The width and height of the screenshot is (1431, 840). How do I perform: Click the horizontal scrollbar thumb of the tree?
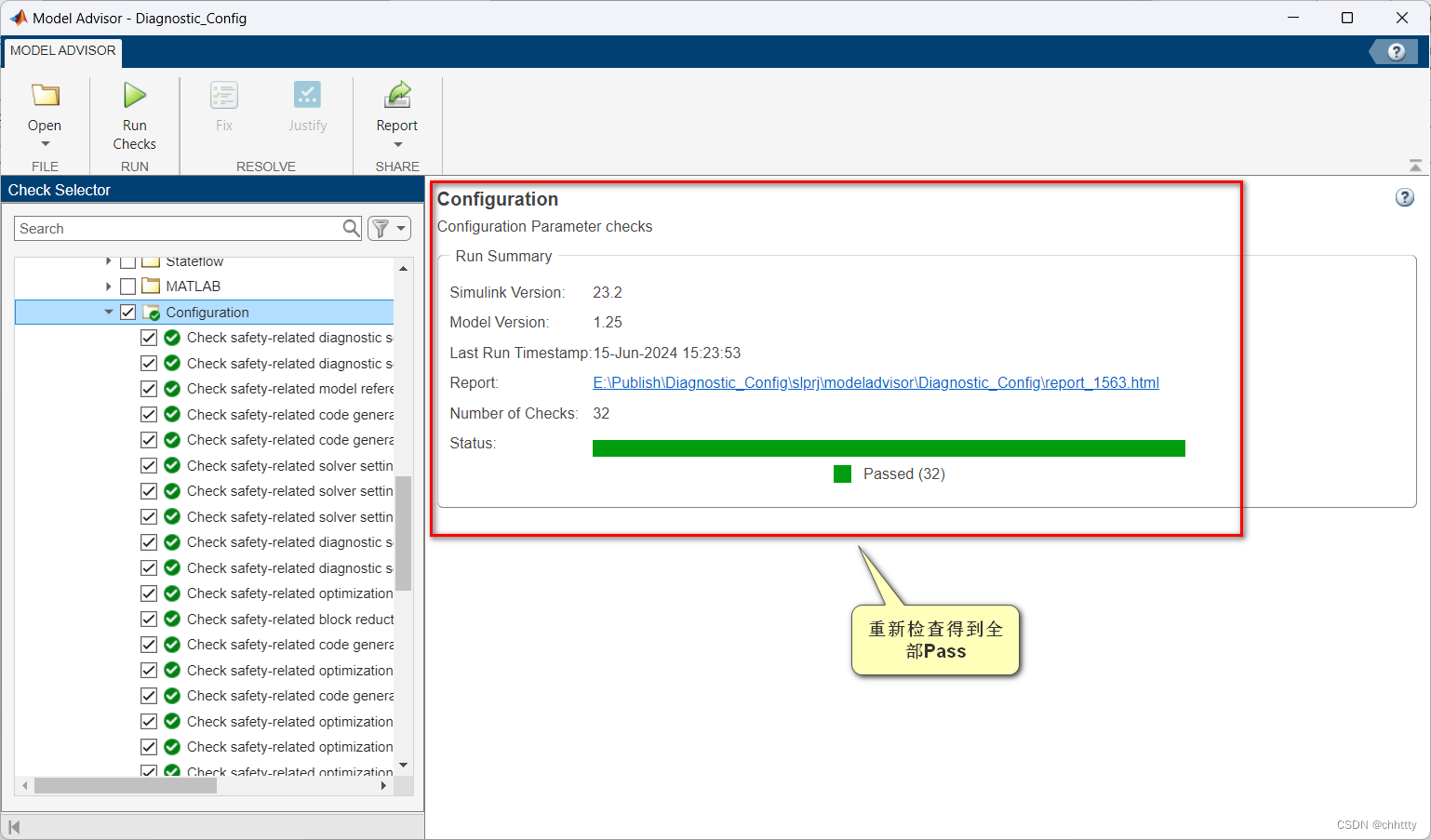coord(126,786)
